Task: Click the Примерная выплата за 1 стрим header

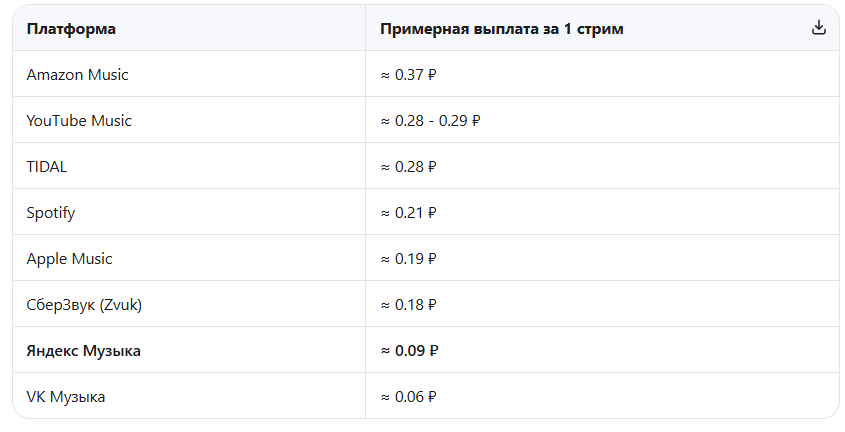Action: pyautogui.click(x=502, y=29)
